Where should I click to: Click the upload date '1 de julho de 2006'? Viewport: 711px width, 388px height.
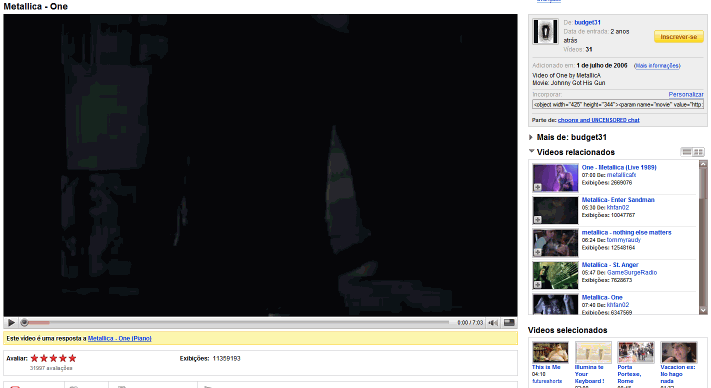(x=602, y=66)
